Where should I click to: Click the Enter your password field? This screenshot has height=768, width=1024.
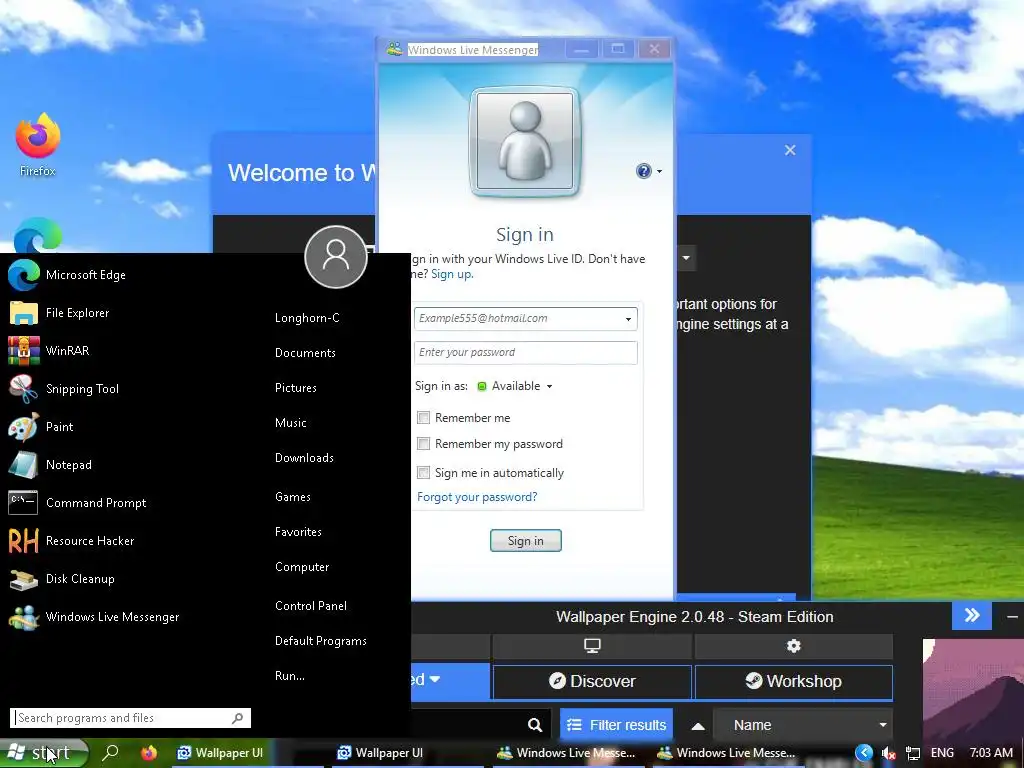(526, 353)
